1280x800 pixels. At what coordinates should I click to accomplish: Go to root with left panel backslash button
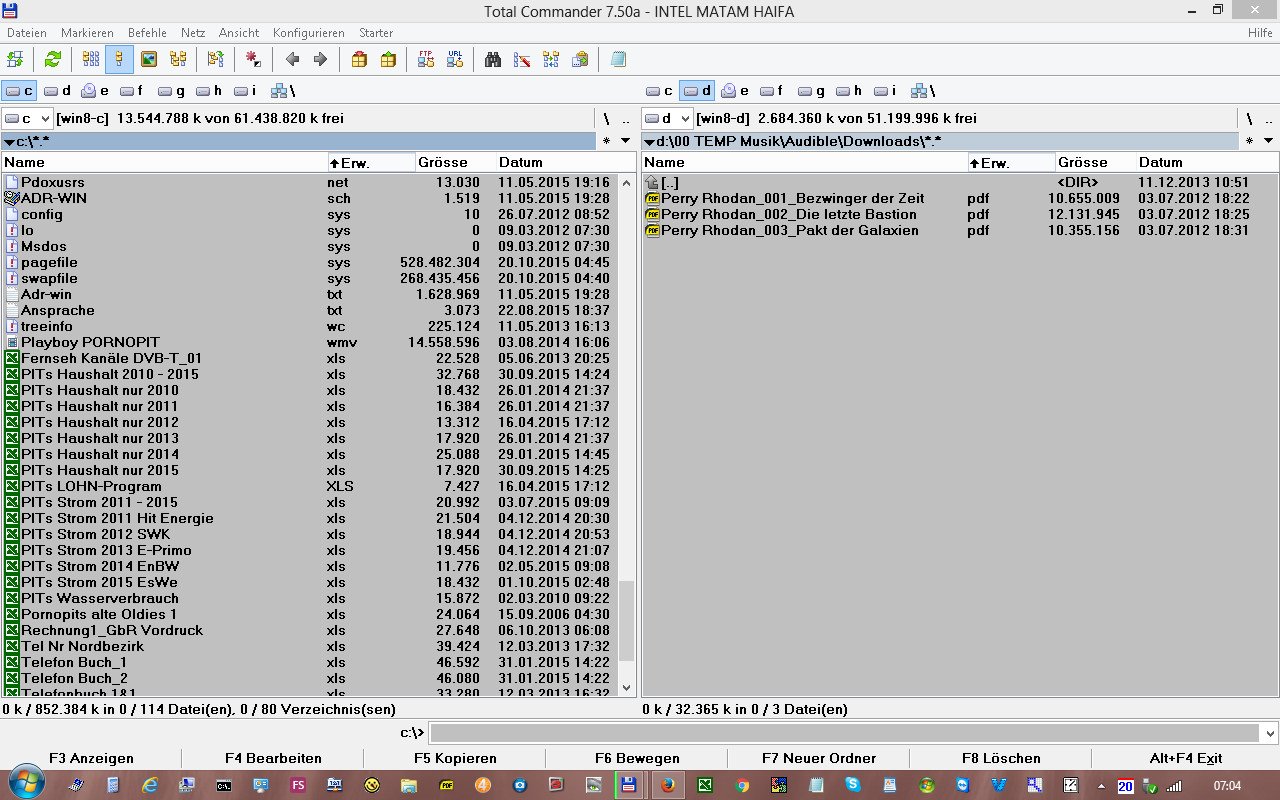606,118
